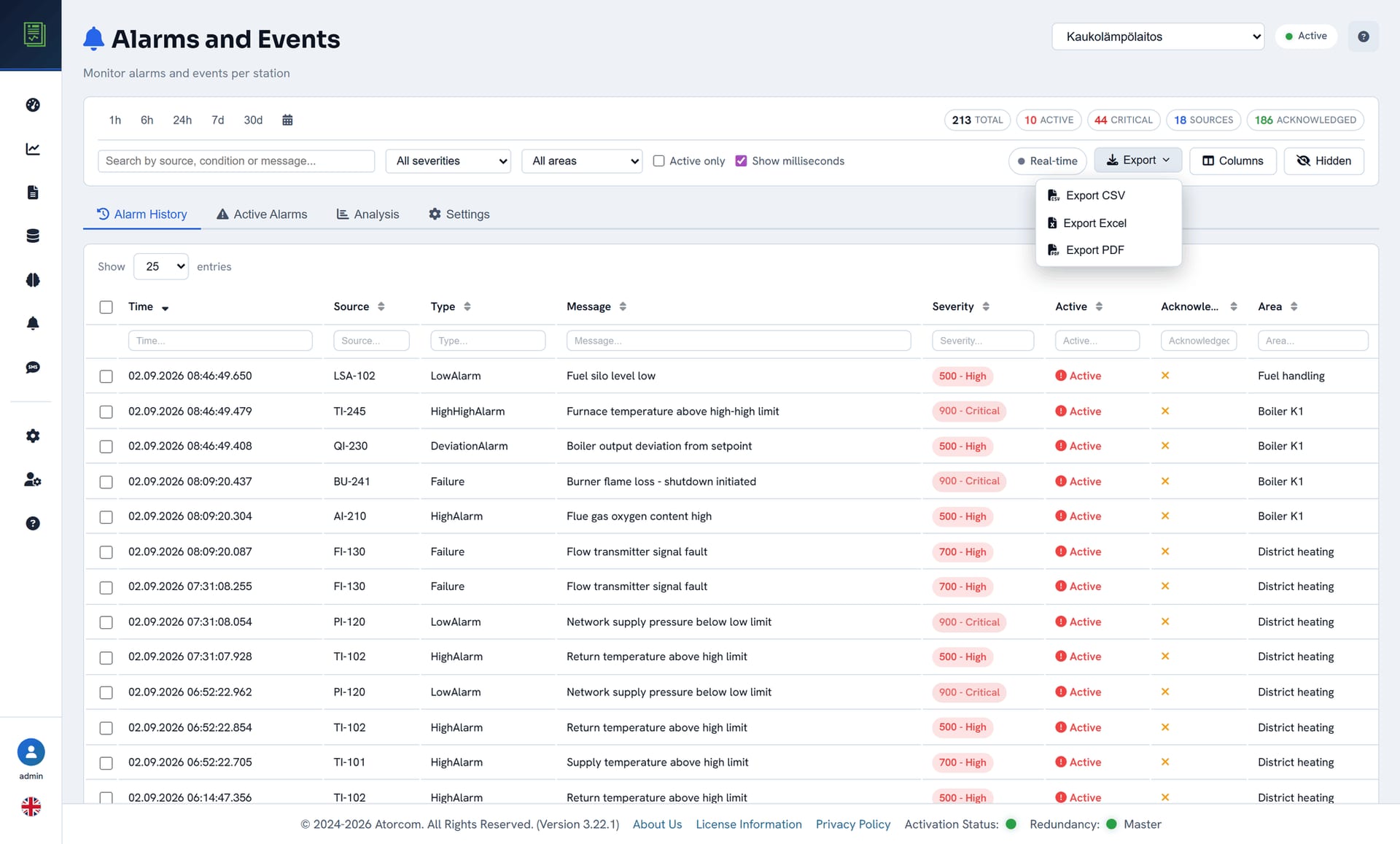Open the SMS messages icon in sidebar
The height and width of the screenshot is (844, 1400).
pyautogui.click(x=33, y=368)
